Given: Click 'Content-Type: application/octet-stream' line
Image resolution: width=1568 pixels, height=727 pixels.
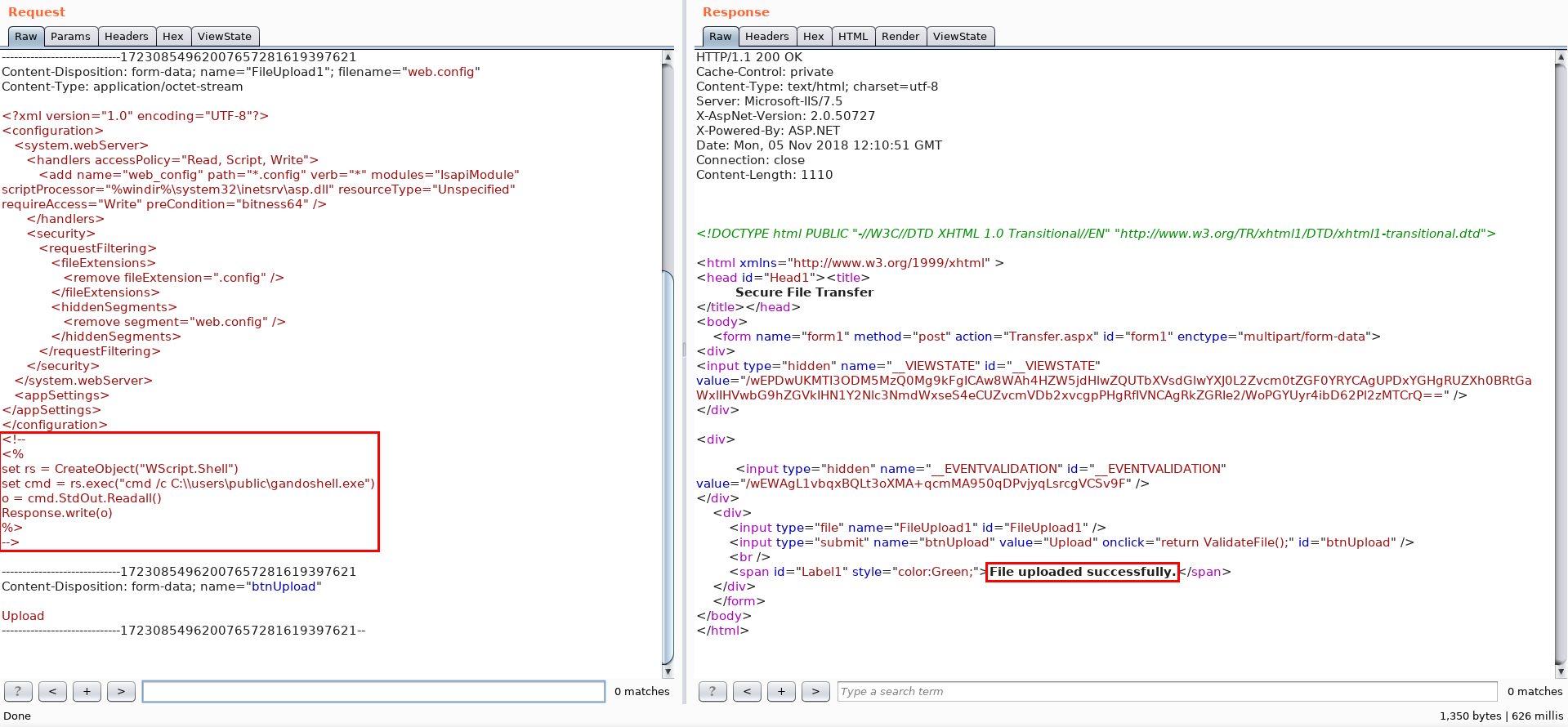Looking at the screenshot, I should 123,87.
